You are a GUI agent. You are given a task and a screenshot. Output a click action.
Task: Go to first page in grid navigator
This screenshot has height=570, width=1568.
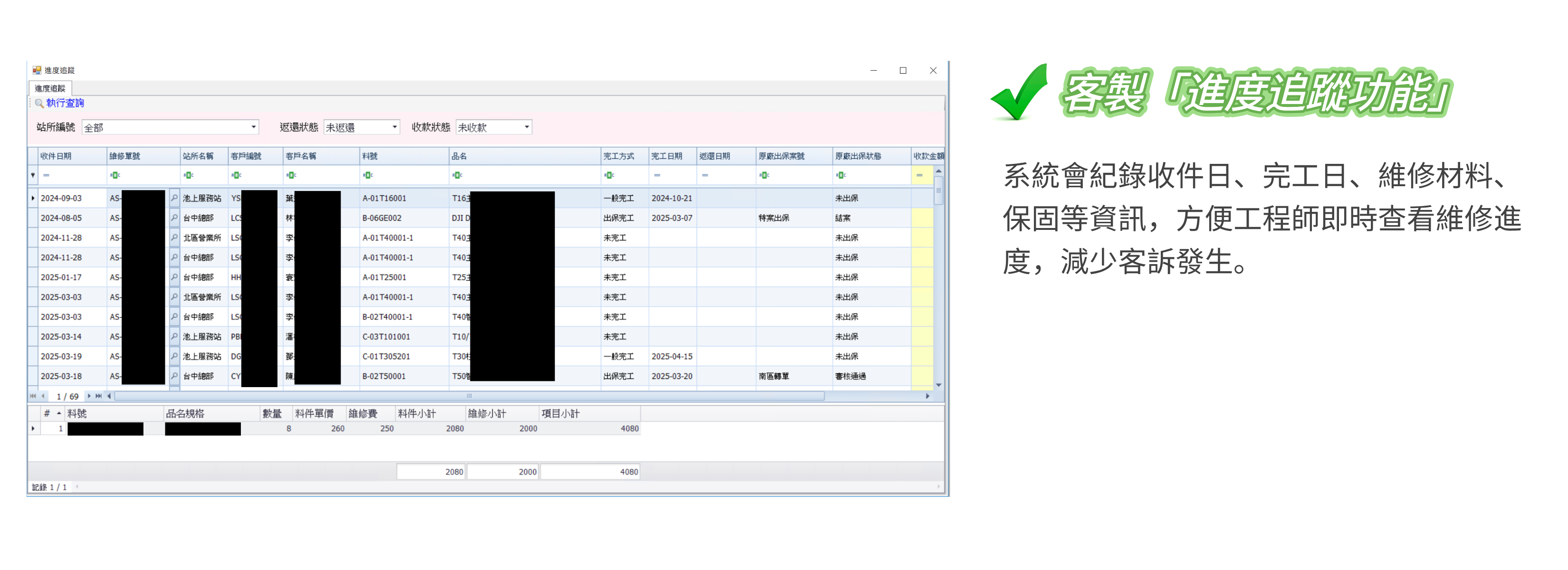[33, 396]
